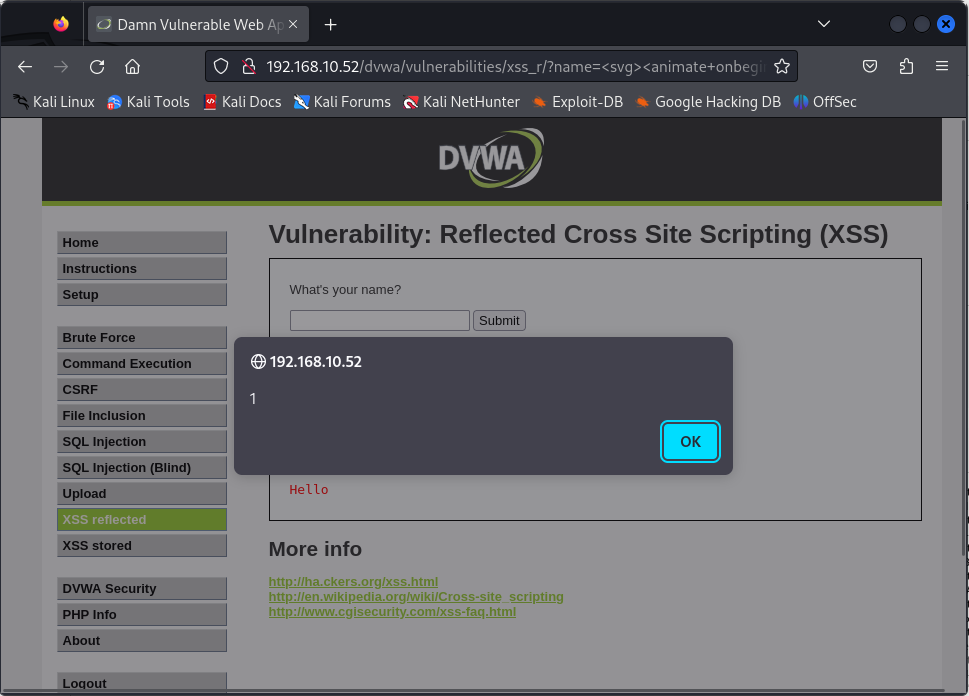Image resolution: width=969 pixels, height=696 pixels.
Task: Click the Submit button
Action: (499, 320)
